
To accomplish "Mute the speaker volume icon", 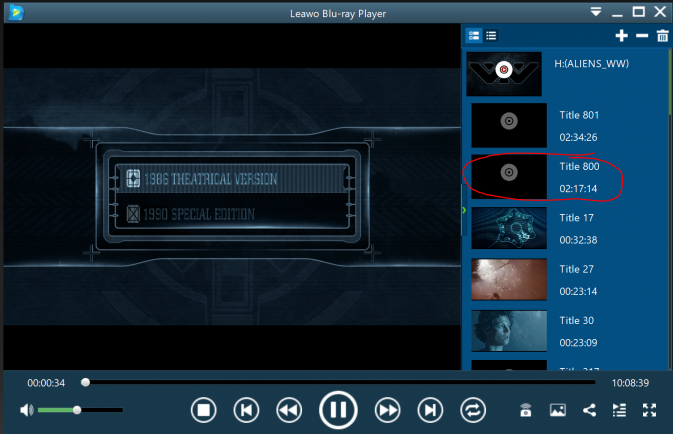I will (27, 410).
